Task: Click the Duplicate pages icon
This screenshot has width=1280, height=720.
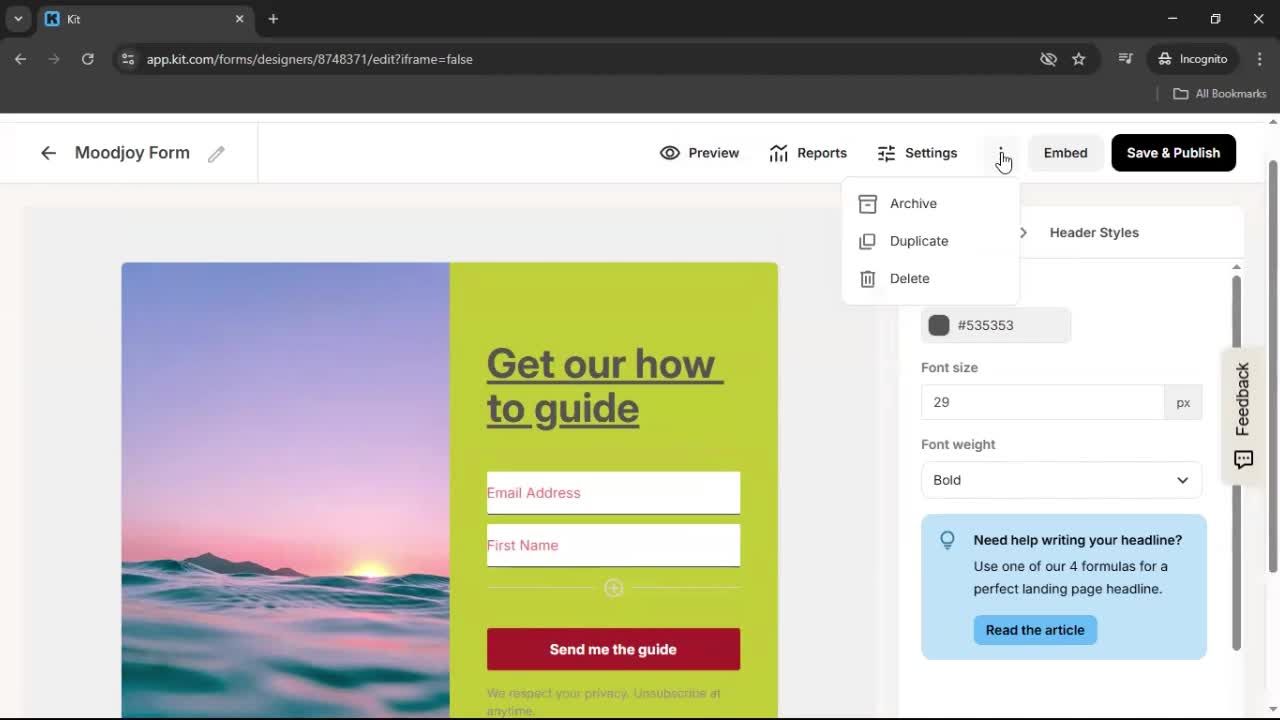Action: (x=866, y=241)
